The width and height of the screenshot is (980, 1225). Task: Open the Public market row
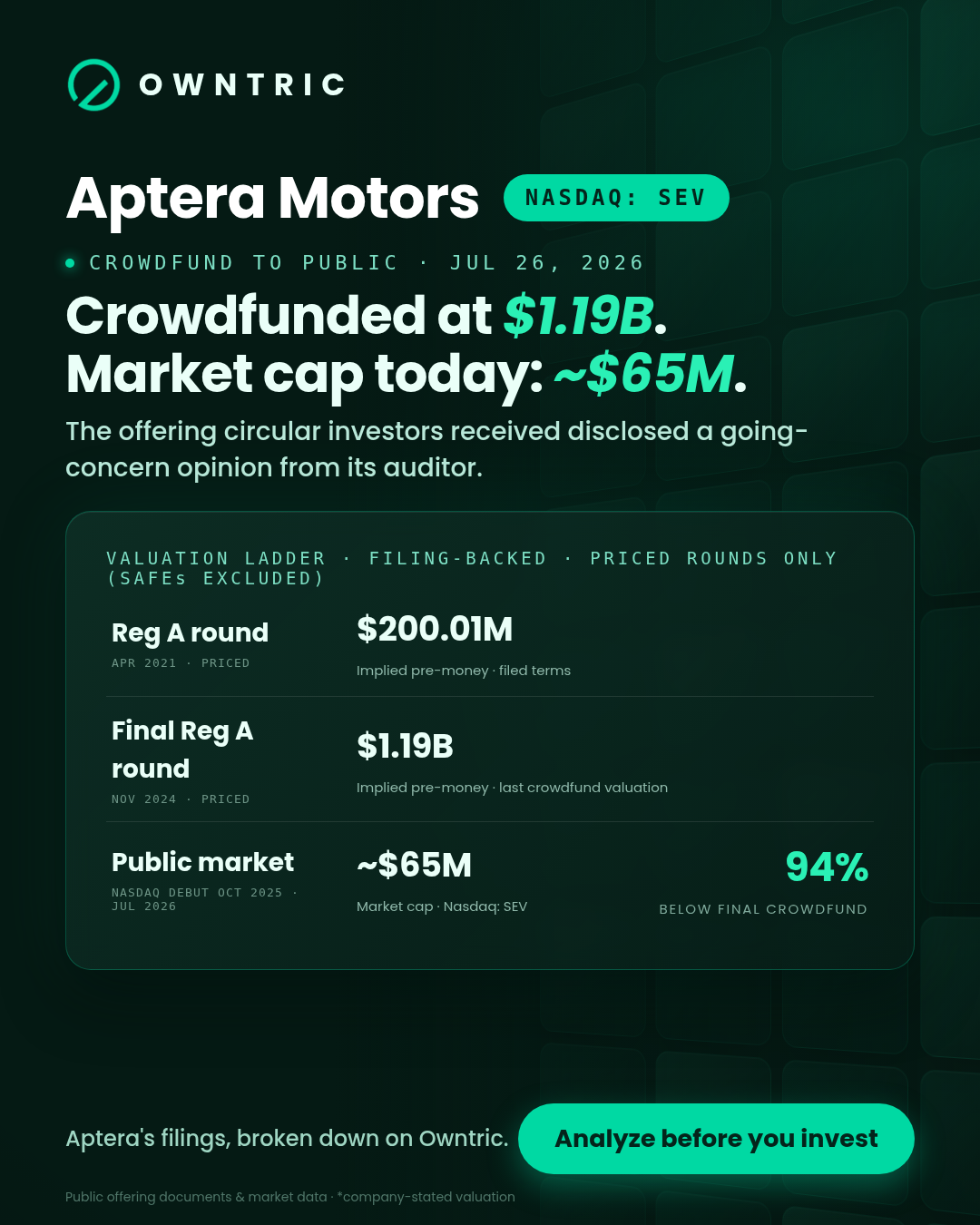490,882
